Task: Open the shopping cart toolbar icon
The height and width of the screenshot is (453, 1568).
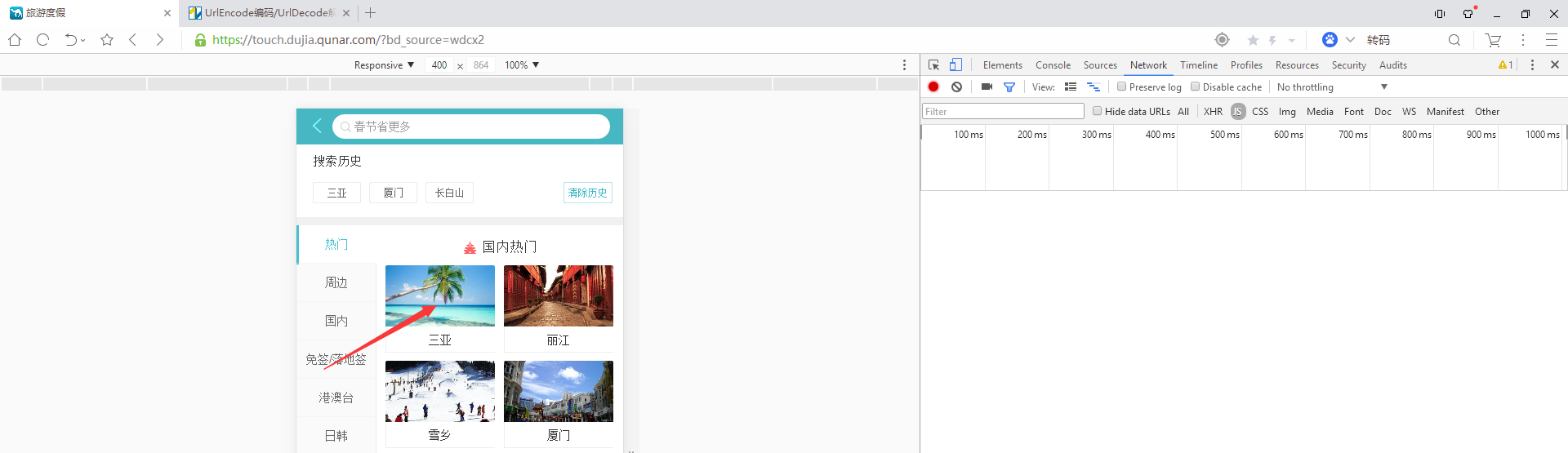Action: [1493, 39]
